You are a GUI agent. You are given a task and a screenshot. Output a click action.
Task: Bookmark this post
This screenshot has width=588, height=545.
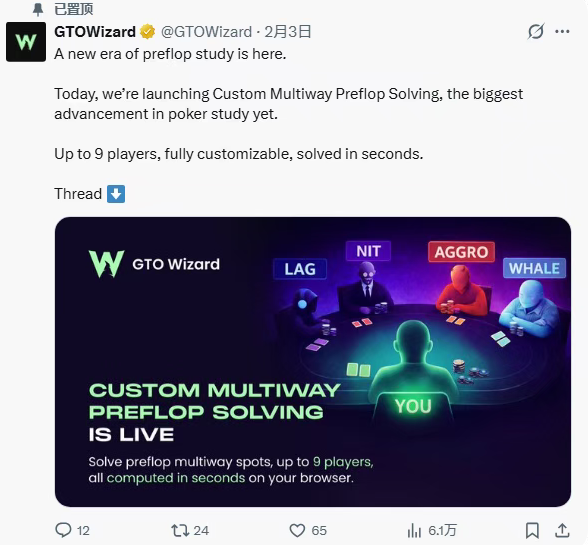(532, 530)
